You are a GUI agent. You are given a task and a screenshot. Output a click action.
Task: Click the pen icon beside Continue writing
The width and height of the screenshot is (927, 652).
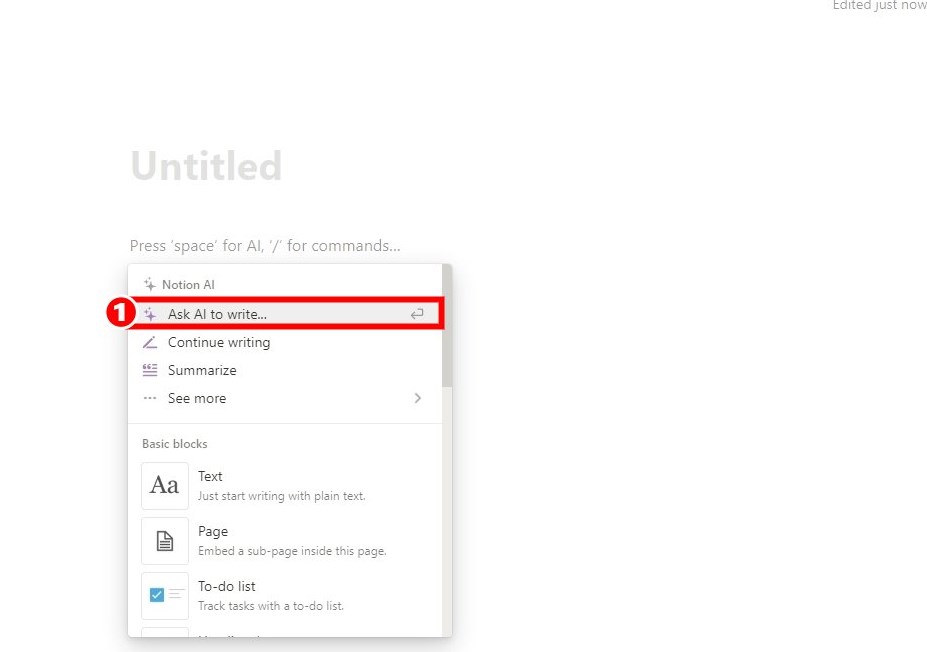point(150,342)
